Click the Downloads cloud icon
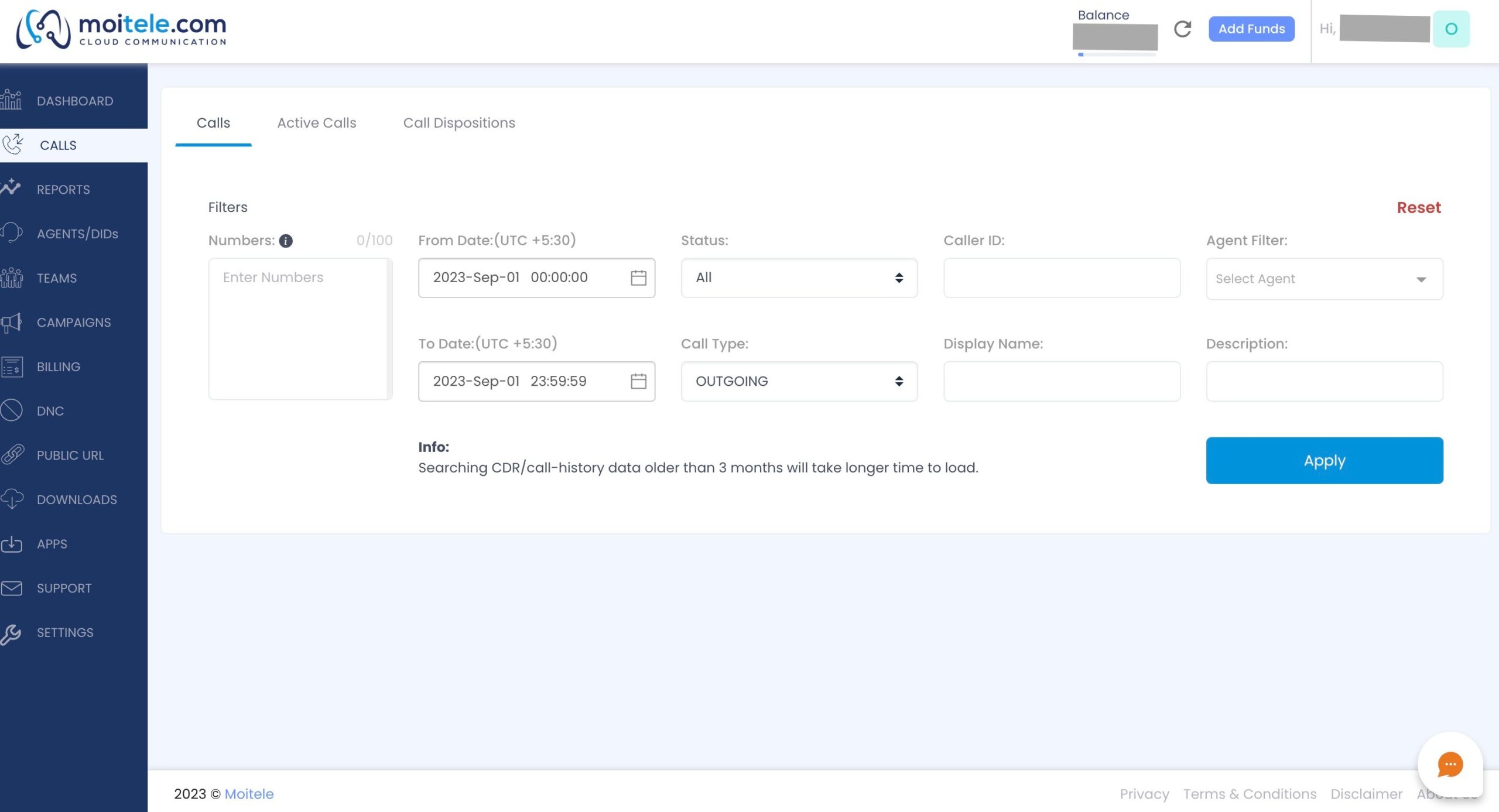The width and height of the screenshot is (1499, 812). (11, 499)
